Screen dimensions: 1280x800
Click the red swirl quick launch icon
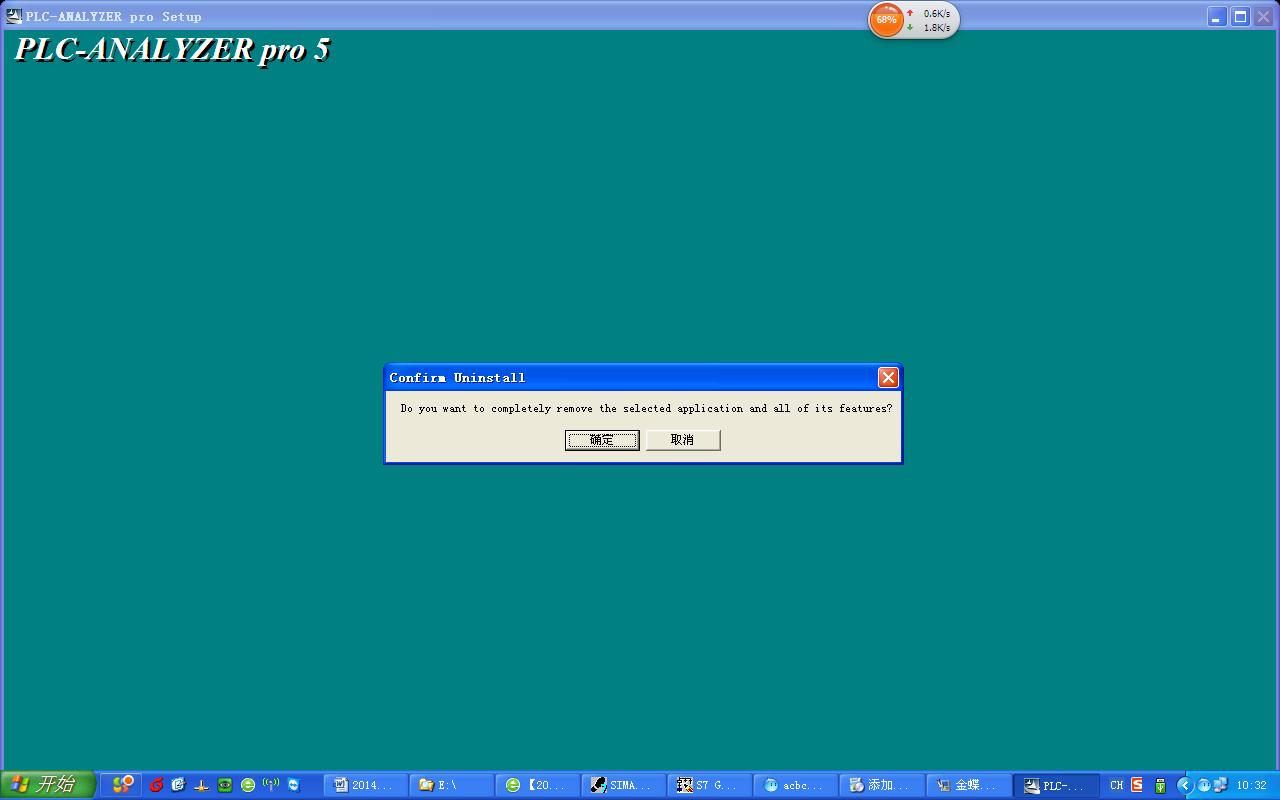(156, 785)
